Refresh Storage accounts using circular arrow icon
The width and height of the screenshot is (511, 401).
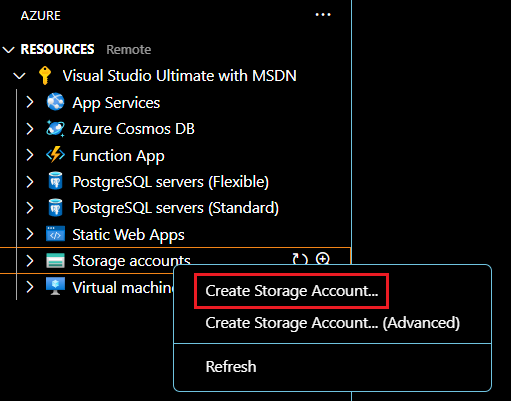tap(300, 259)
